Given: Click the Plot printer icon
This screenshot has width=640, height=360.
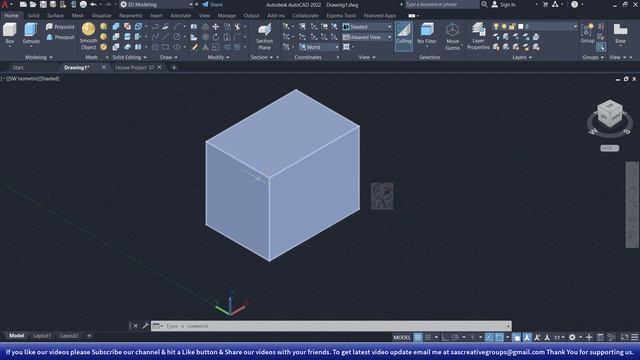Looking at the screenshot, I should 83,4.
